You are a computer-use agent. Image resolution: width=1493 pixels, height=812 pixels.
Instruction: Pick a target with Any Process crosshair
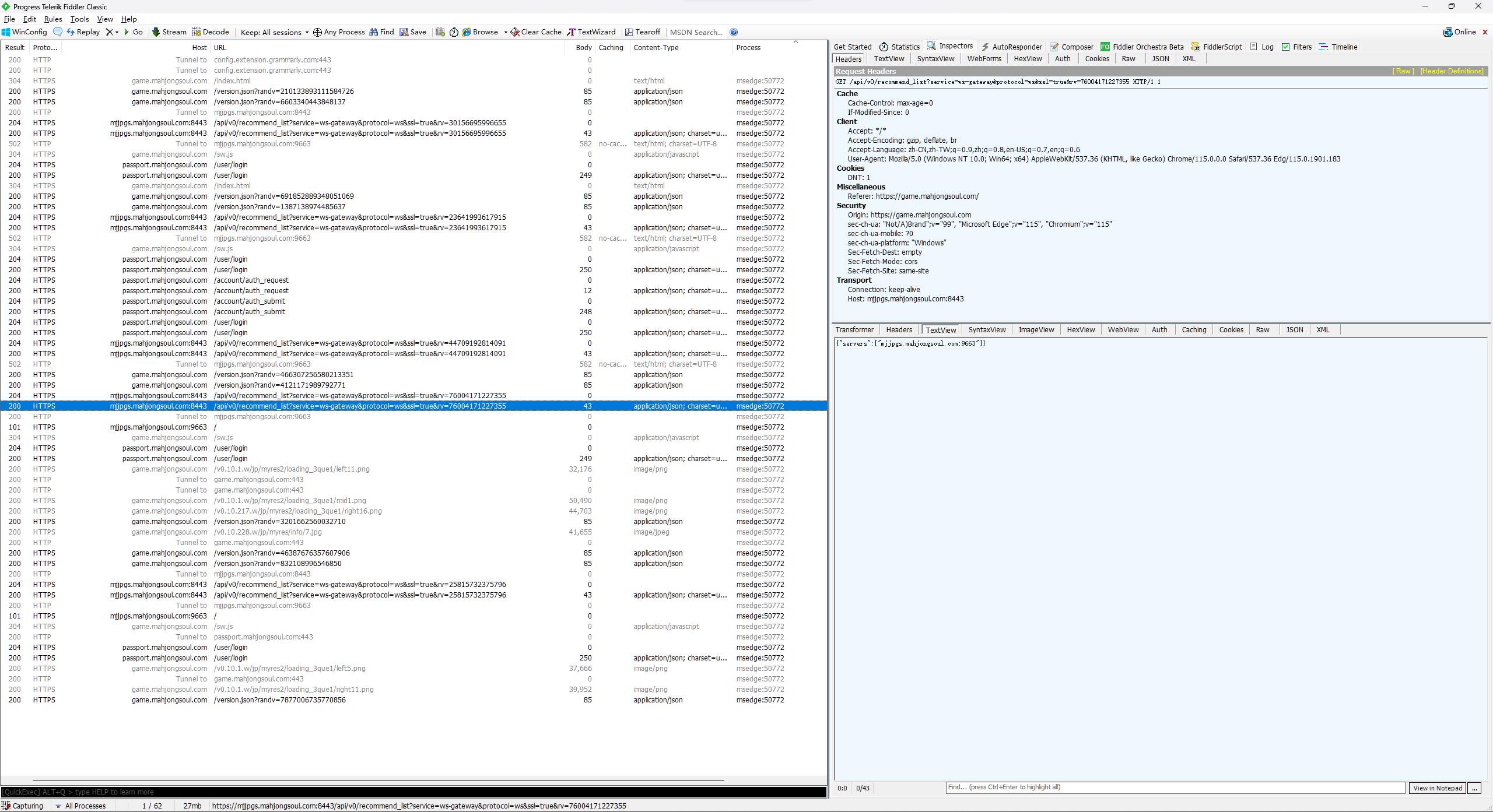339,32
